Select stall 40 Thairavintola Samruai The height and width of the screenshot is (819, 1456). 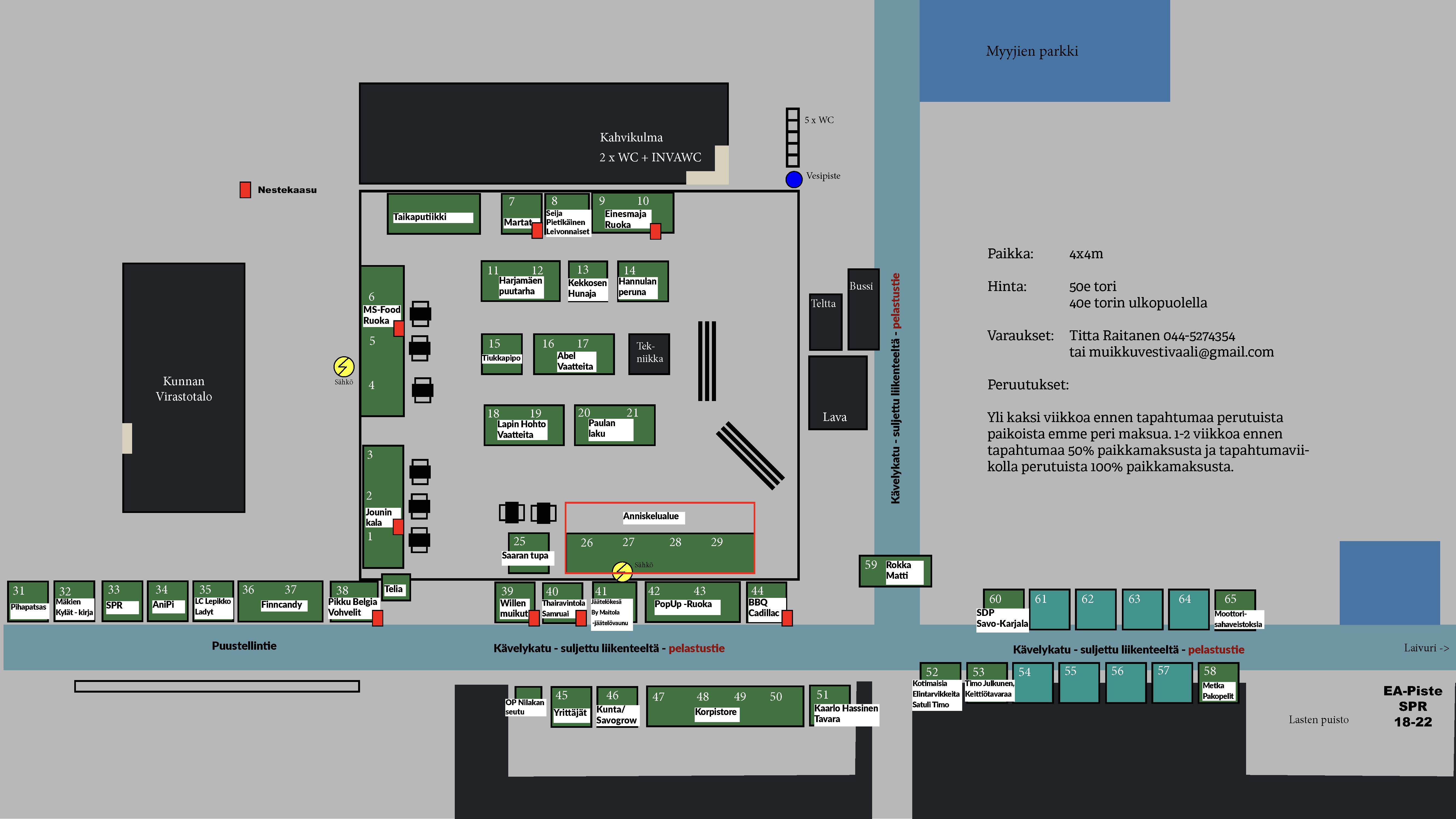click(x=563, y=603)
